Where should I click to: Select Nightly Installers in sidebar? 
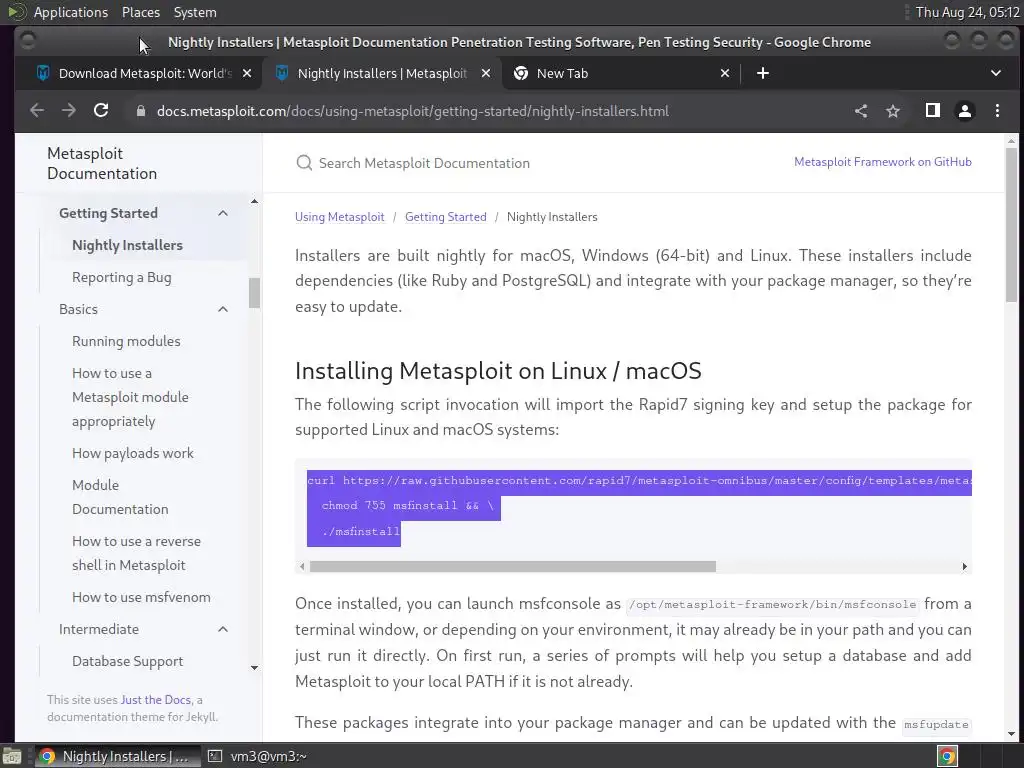[127, 245]
